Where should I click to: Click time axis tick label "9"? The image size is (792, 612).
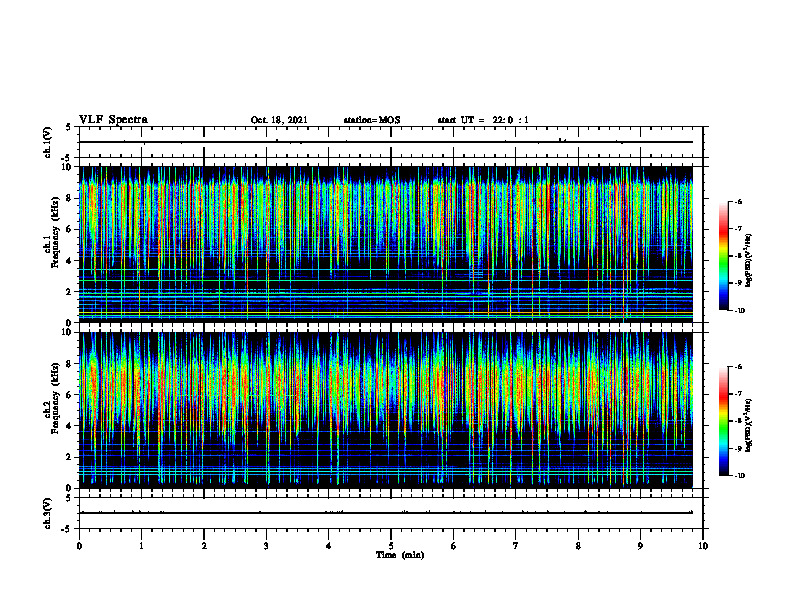[640, 546]
